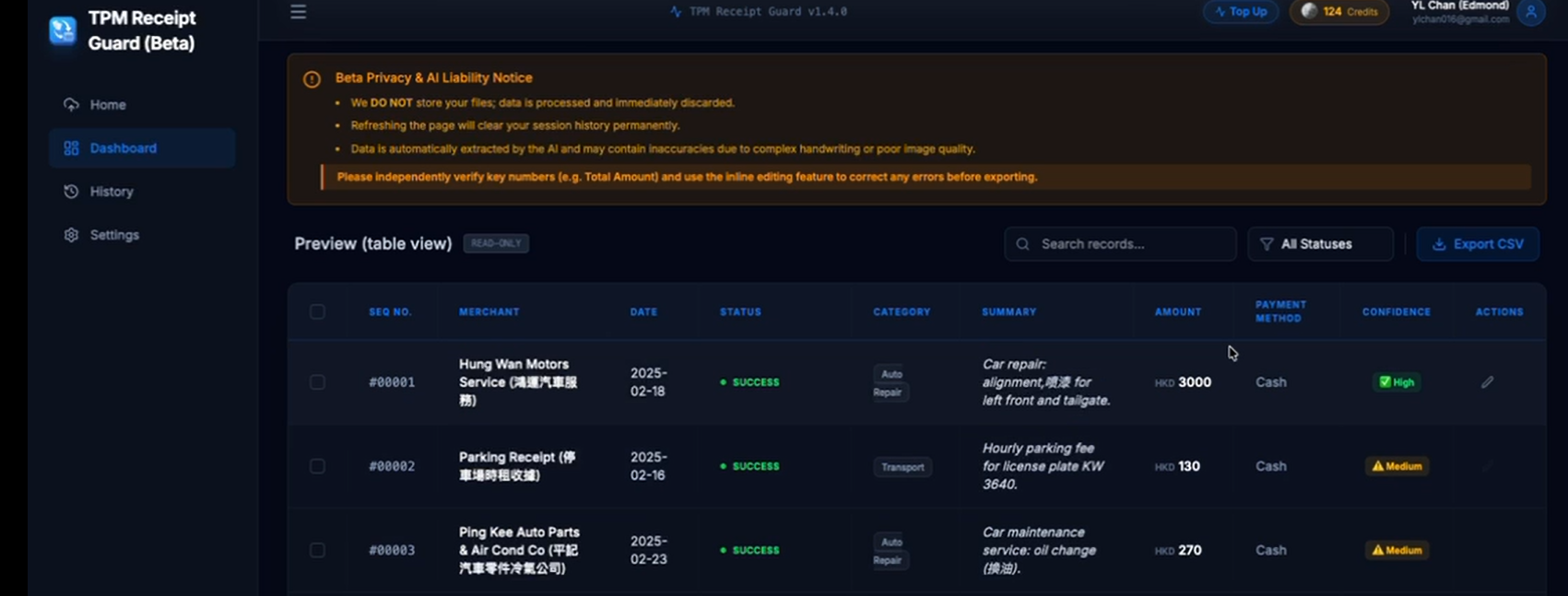The width and height of the screenshot is (1568, 596).
Task: Toggle the hamburger sidebar menu icon
Action: (x=298, y=12)
